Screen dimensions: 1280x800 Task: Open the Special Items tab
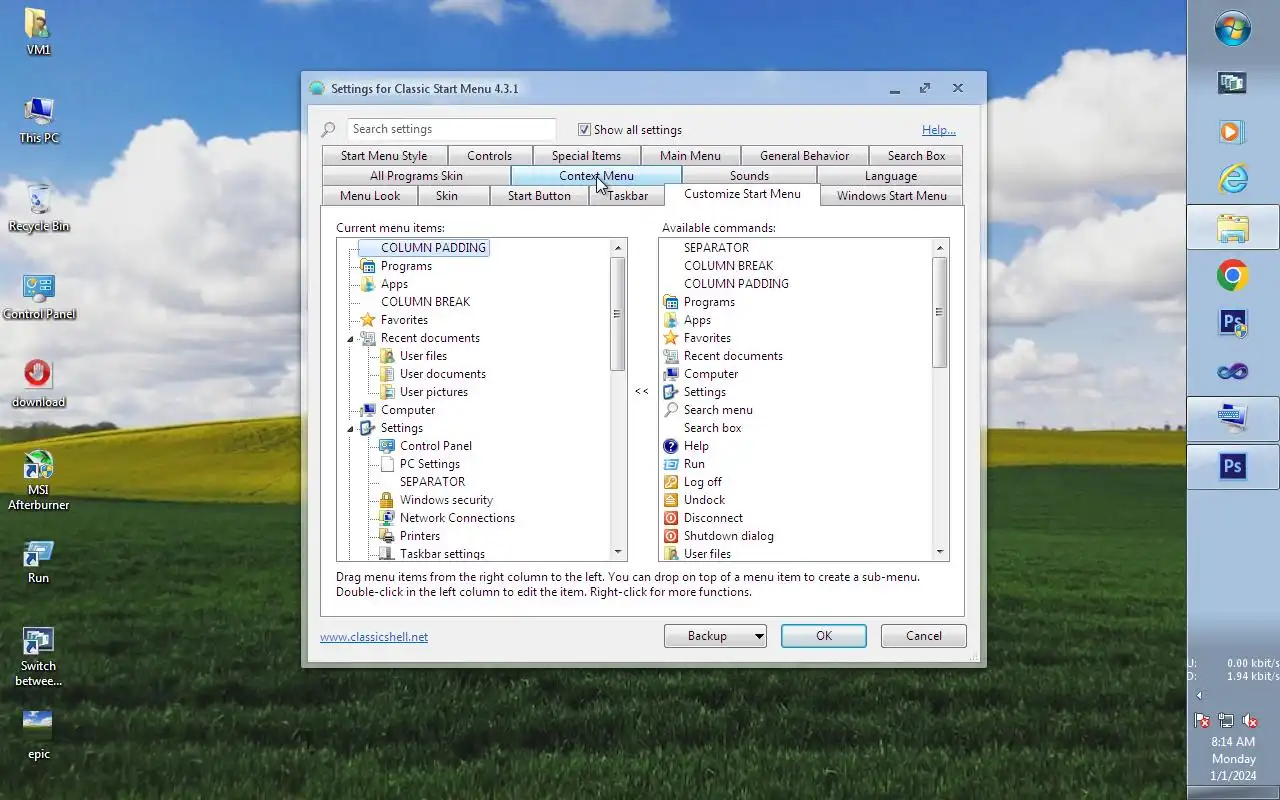pos(586,156)
